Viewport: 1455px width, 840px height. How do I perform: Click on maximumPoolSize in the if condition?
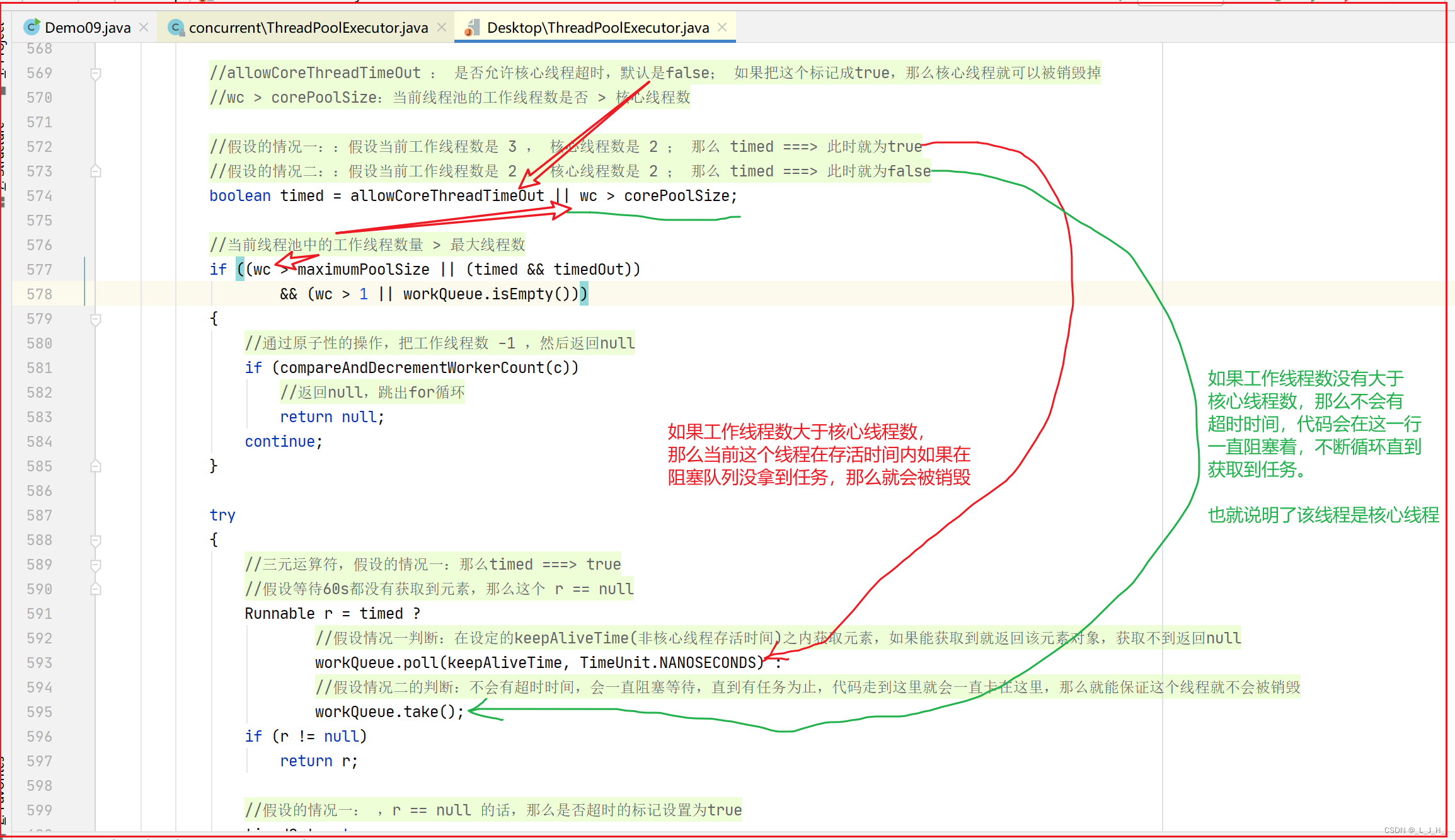point(363,270)
